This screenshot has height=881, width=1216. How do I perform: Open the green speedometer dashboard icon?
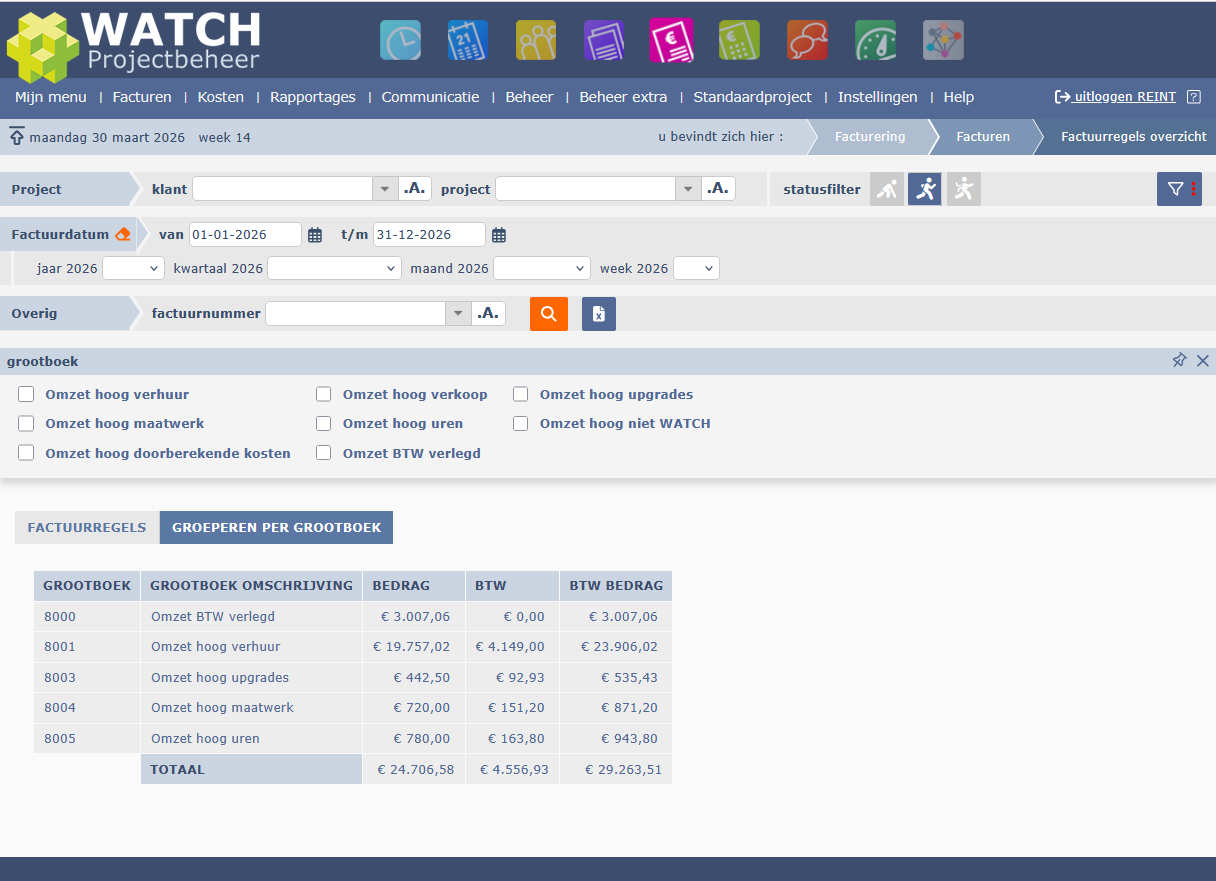coord(875,40)
